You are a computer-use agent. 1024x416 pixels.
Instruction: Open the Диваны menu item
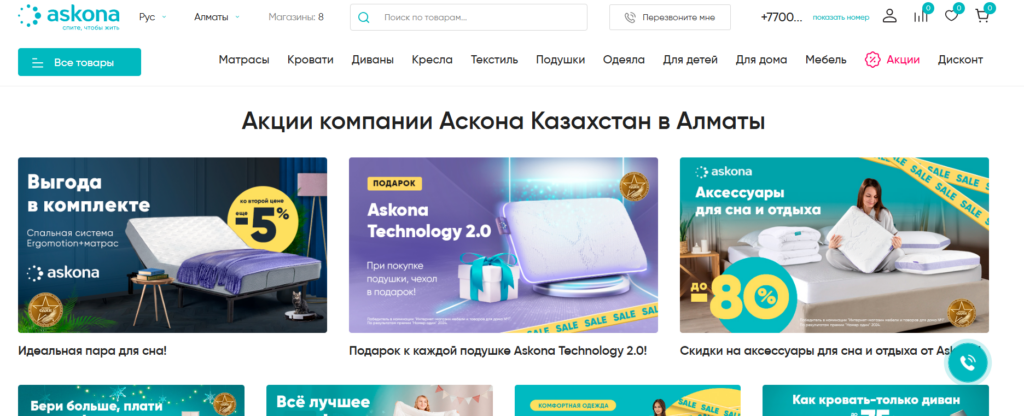(372, 60)
